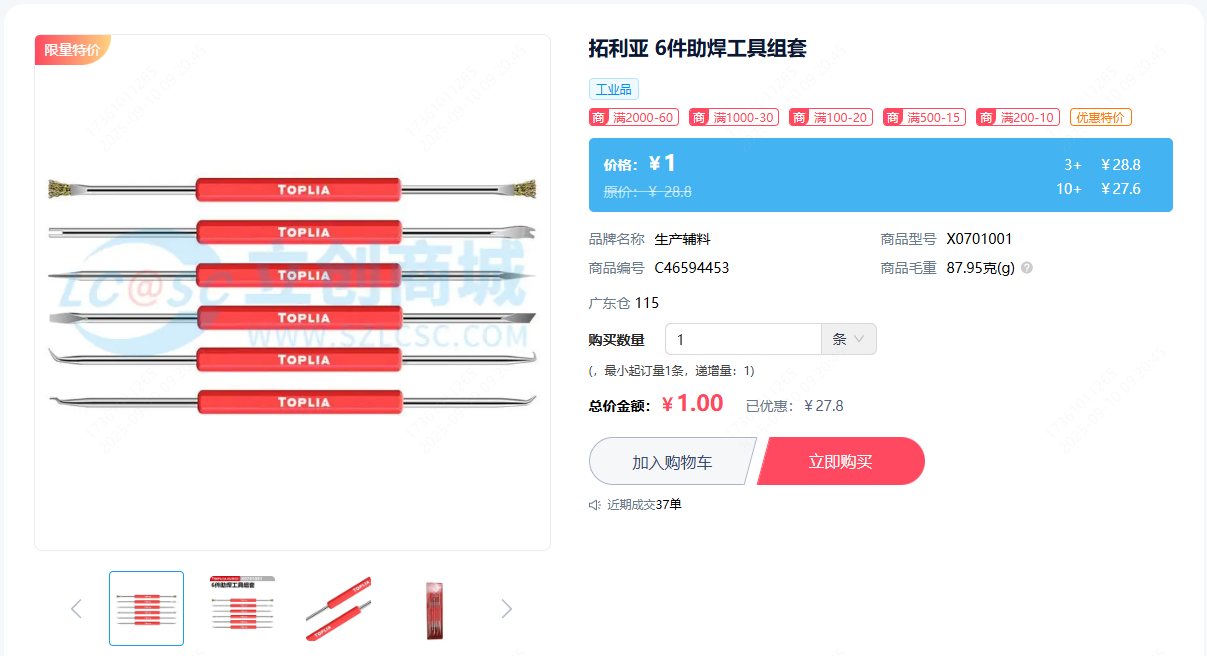Show previous thumbnails with left arrow
The image size is (1207, 656).
pos(76,608)
